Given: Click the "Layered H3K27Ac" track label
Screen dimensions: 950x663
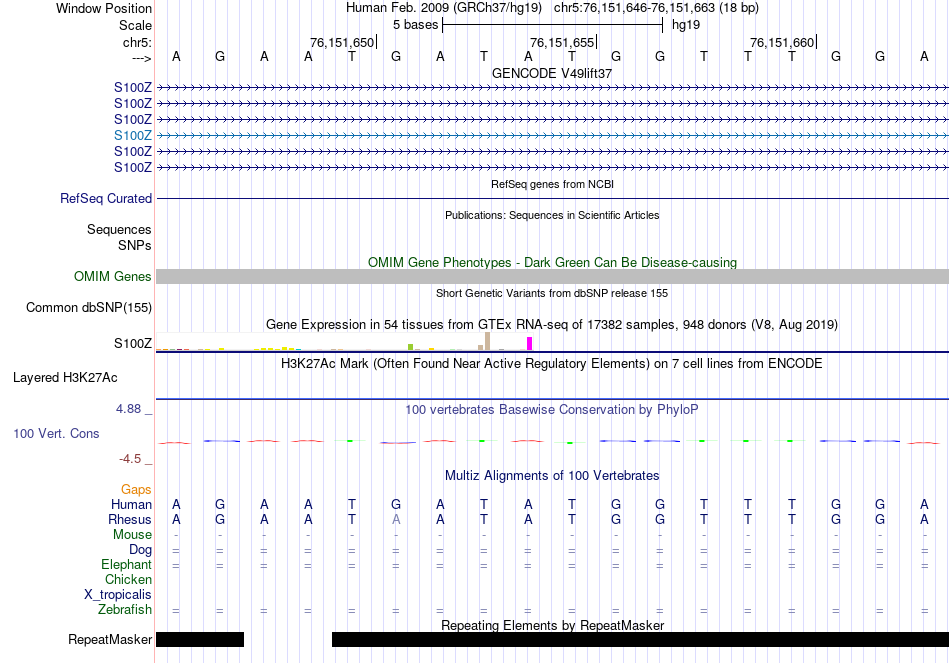Looking at the screenshot, I should click(65, 378).
